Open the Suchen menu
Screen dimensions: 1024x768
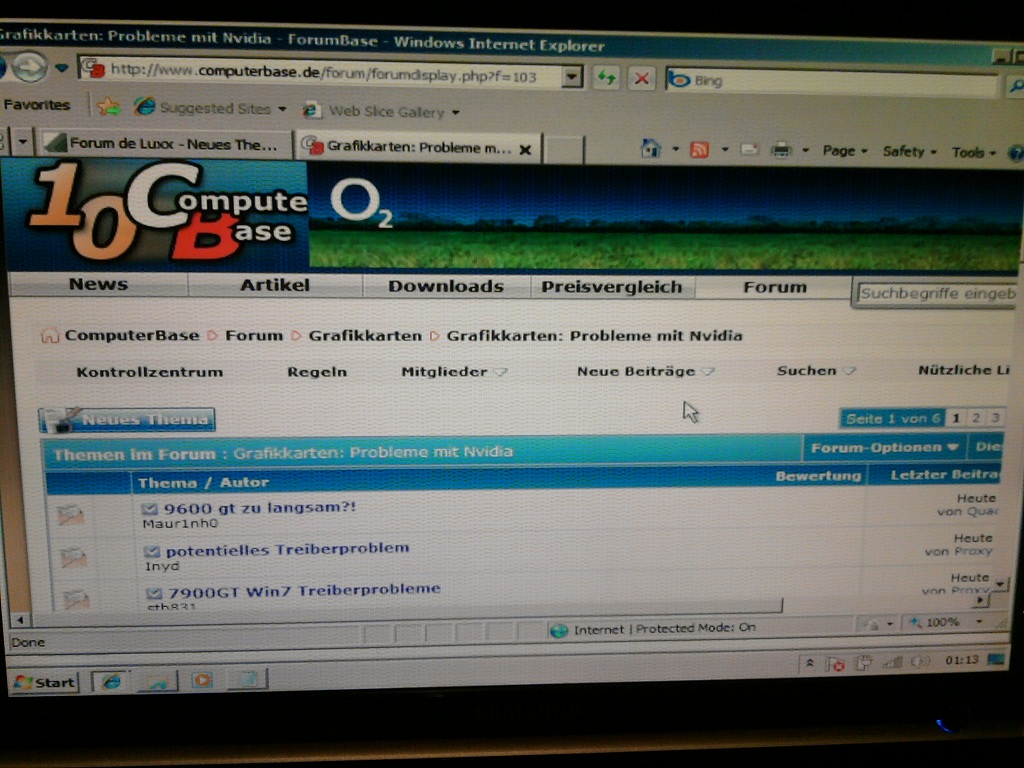[816, 370]
